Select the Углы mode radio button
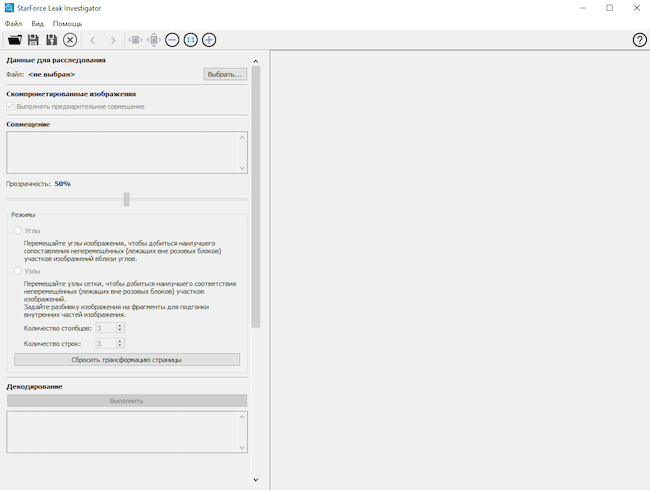The image size is (650, 490). tap(17, 230)
